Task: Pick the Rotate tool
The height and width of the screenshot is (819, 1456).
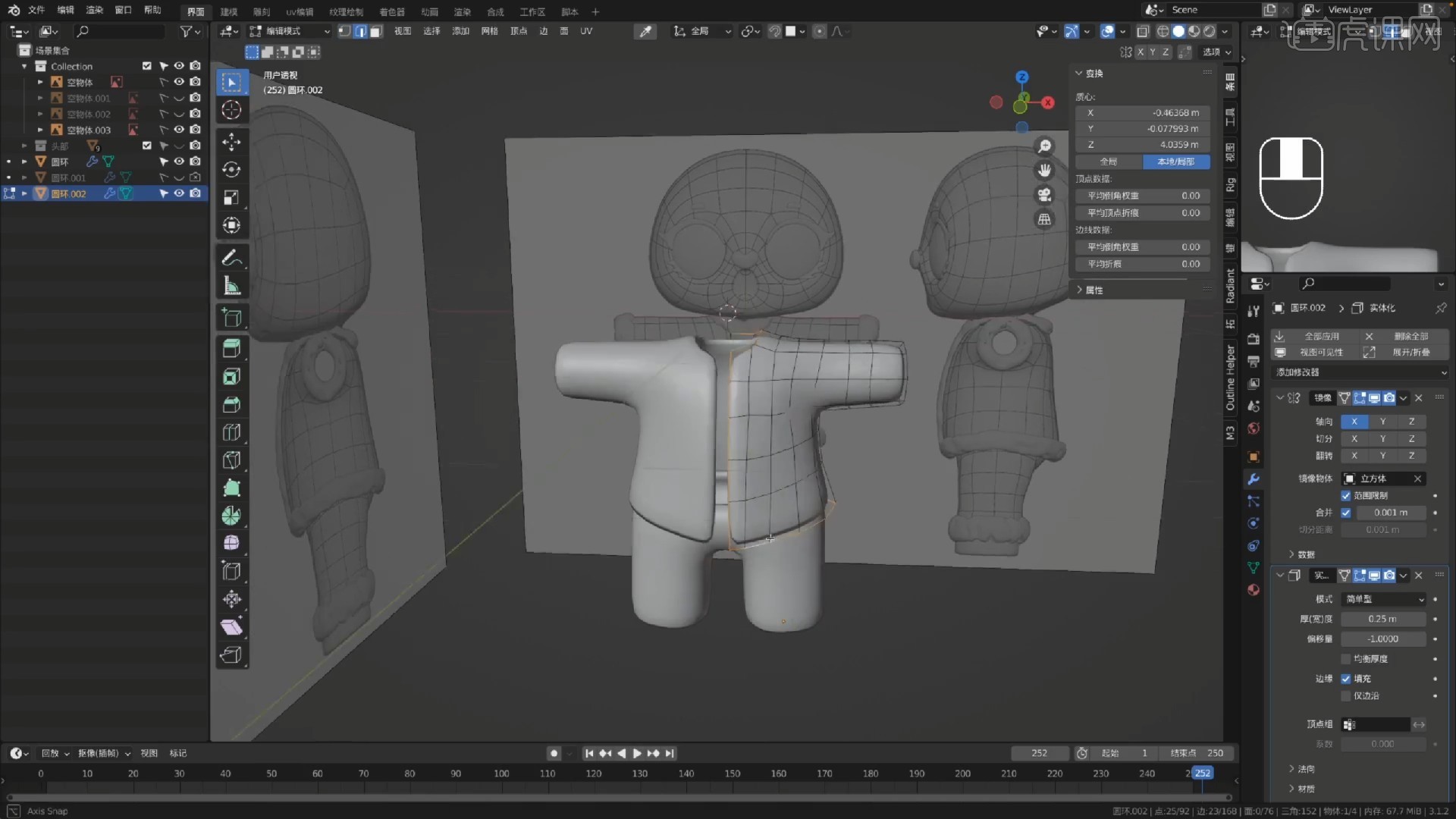Action: tap(232, 170)
